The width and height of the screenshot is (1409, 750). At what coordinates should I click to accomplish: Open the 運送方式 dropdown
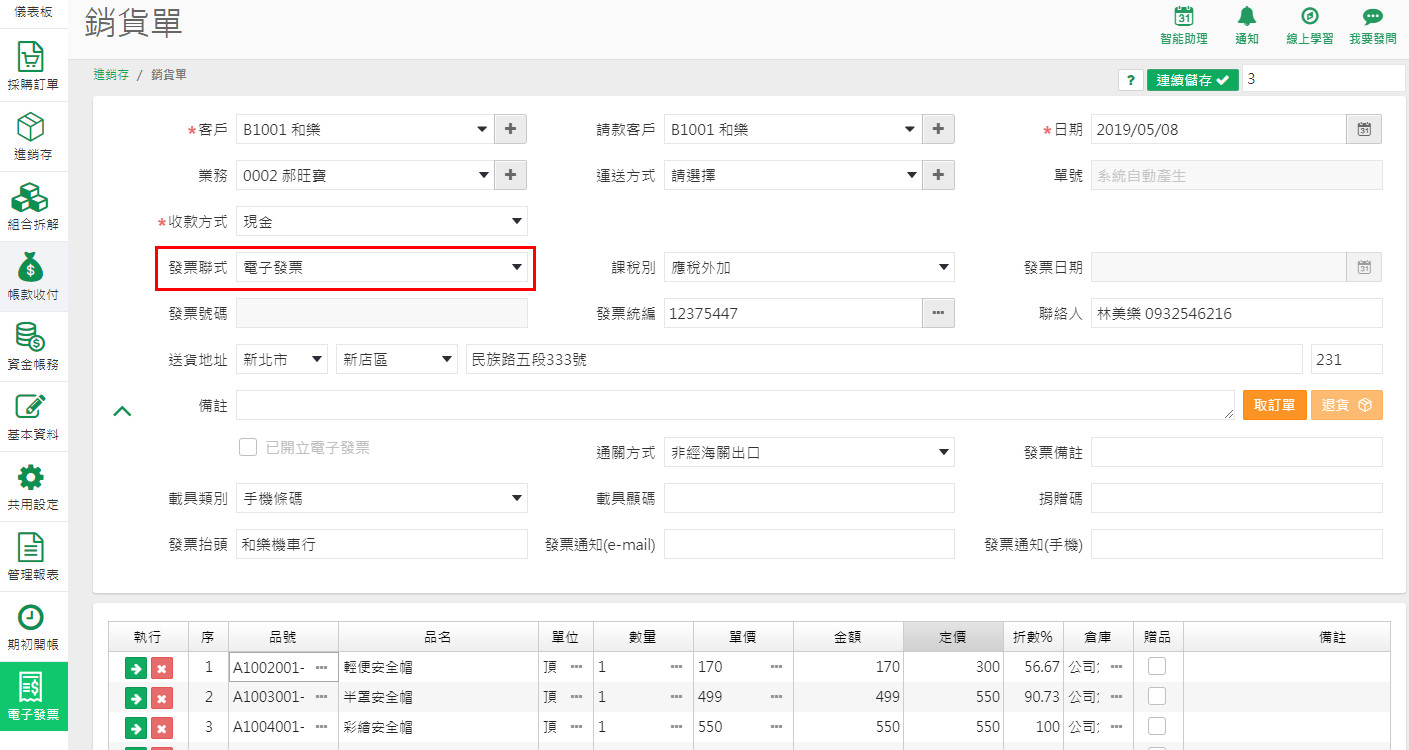click(792, 175)
